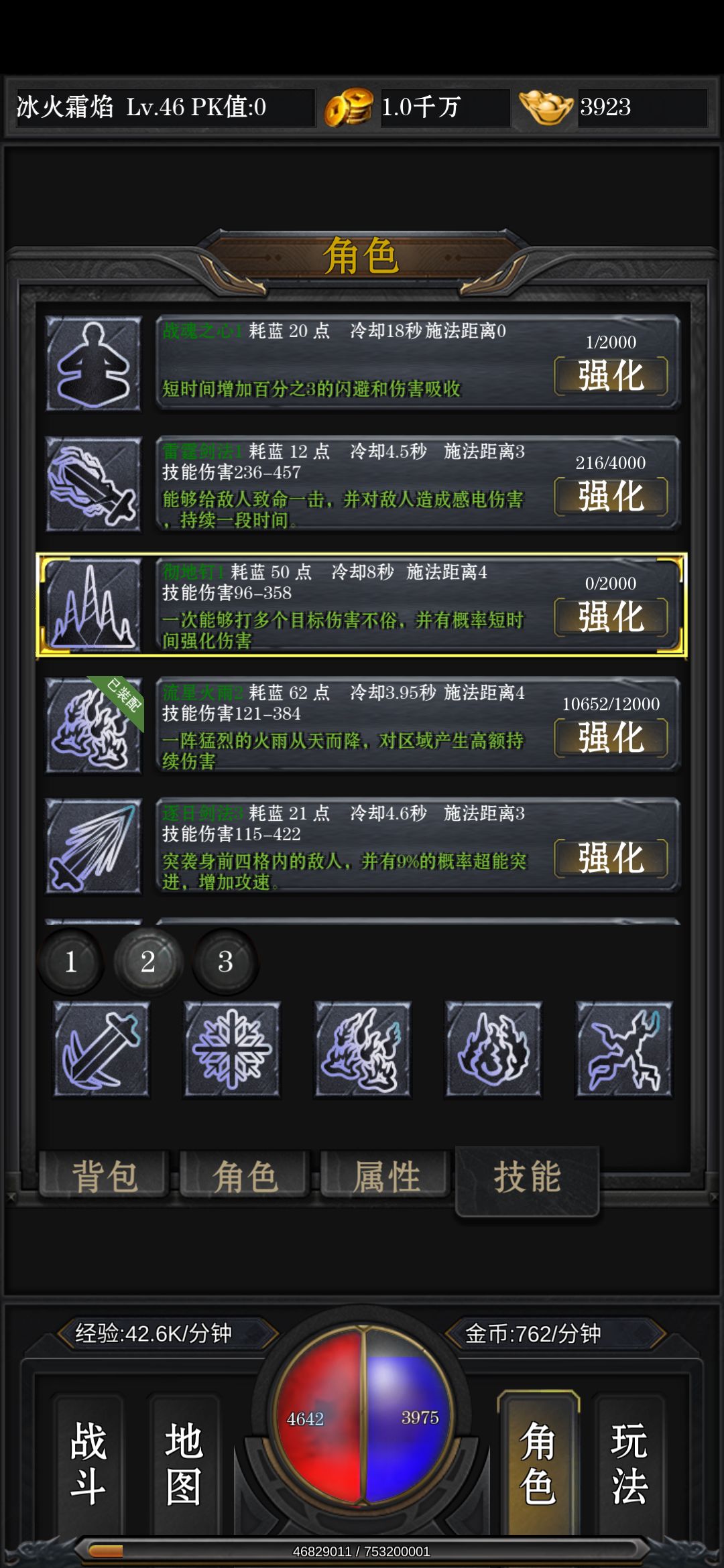Switch to skill preset 2
Screen dimensions: 724x1568
(148, 962)
